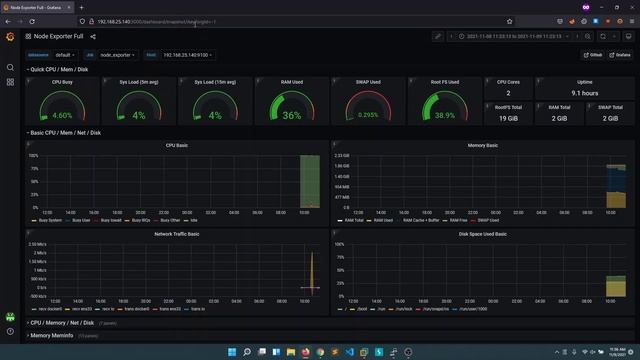
Task: Open the datasource default dropdown
Action: click(65, 55)
